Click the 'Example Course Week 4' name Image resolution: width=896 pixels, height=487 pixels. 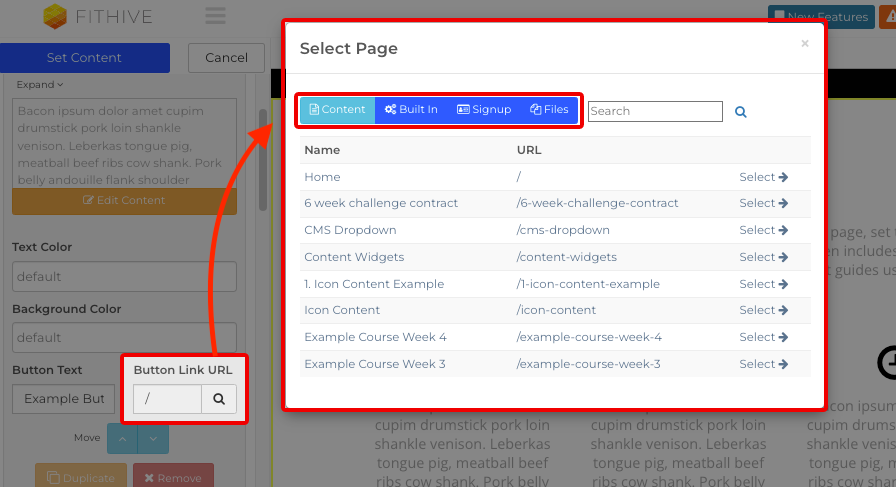375,337
